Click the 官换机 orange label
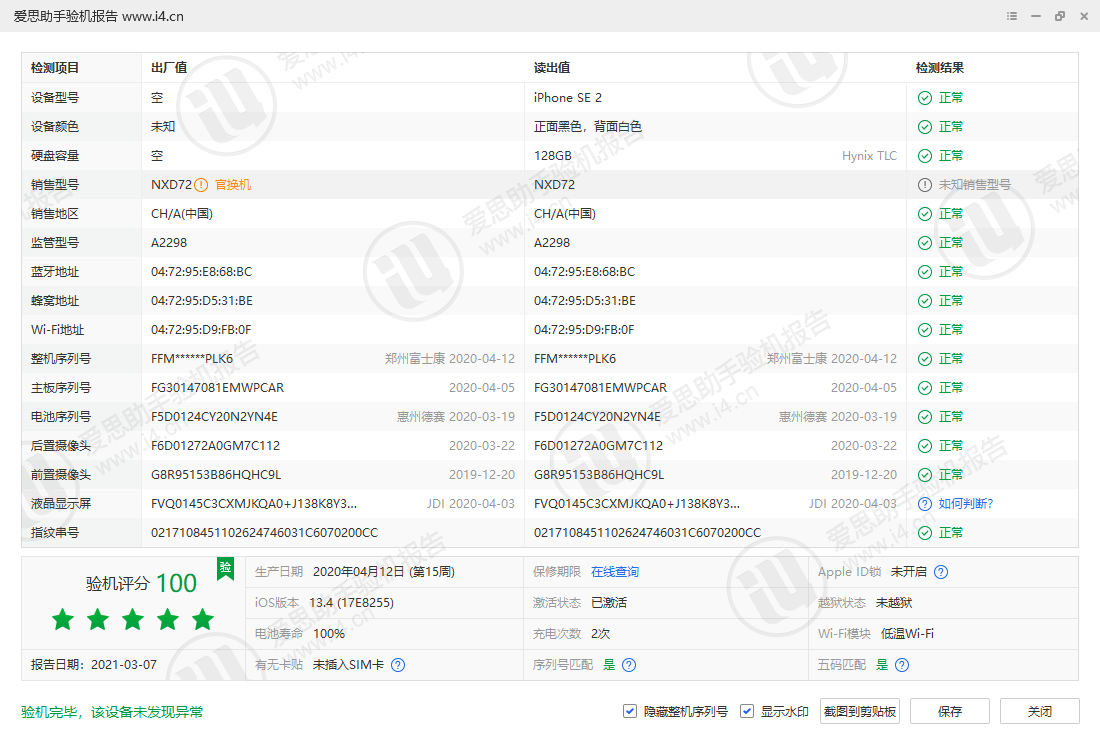Screen dimensions: 1100x749 [x=233, y=185]
